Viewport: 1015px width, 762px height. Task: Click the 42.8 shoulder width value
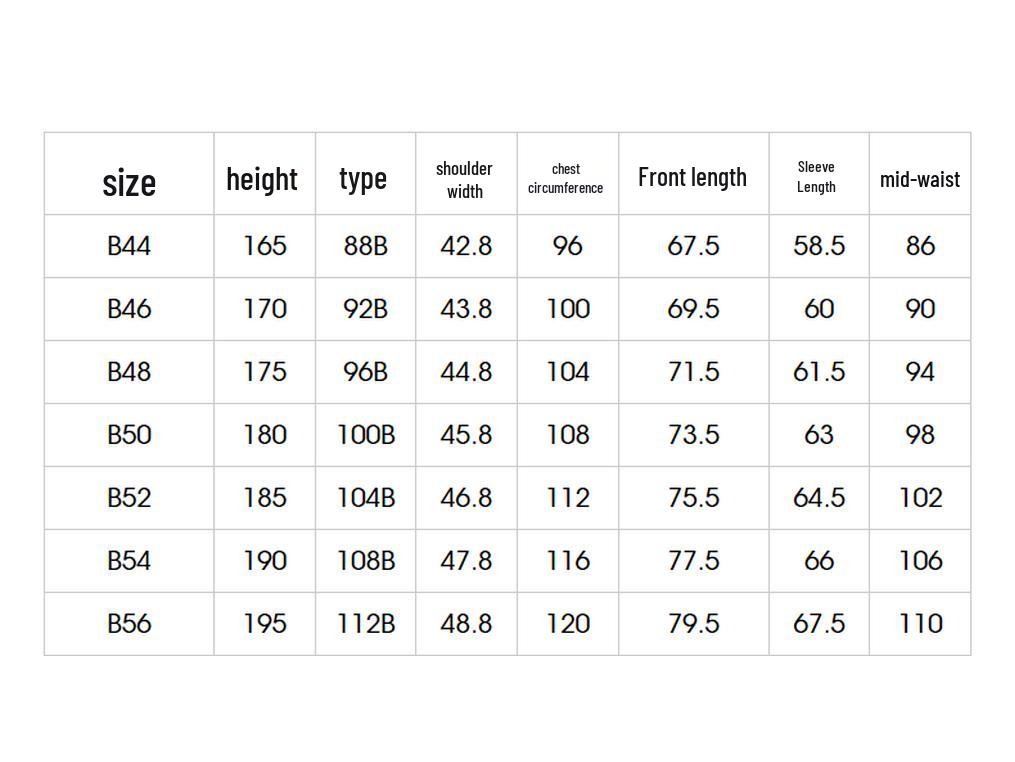pyautogui.click(x=466, y=246)
